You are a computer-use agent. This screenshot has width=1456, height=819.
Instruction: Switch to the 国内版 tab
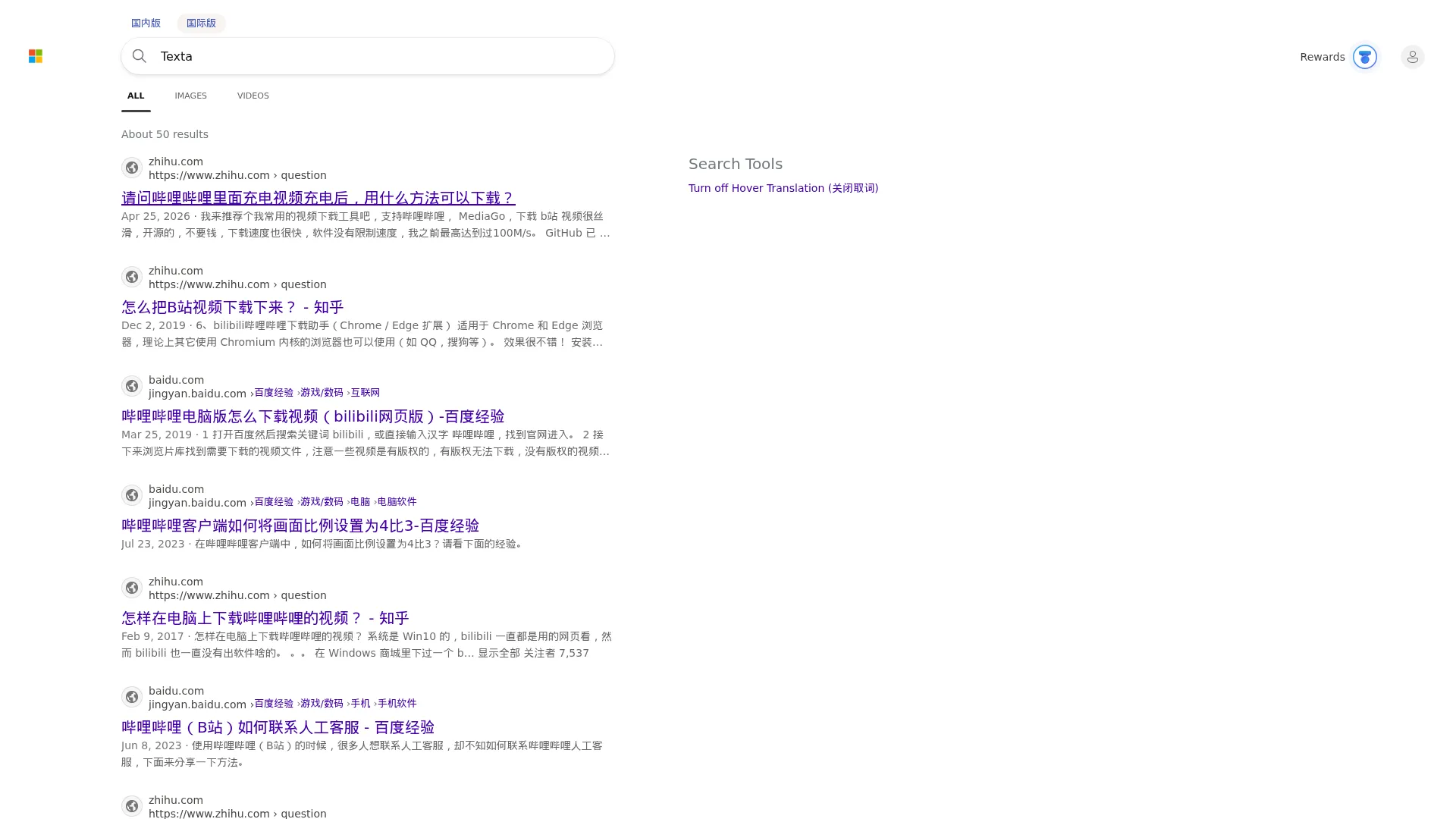point(146,23)
